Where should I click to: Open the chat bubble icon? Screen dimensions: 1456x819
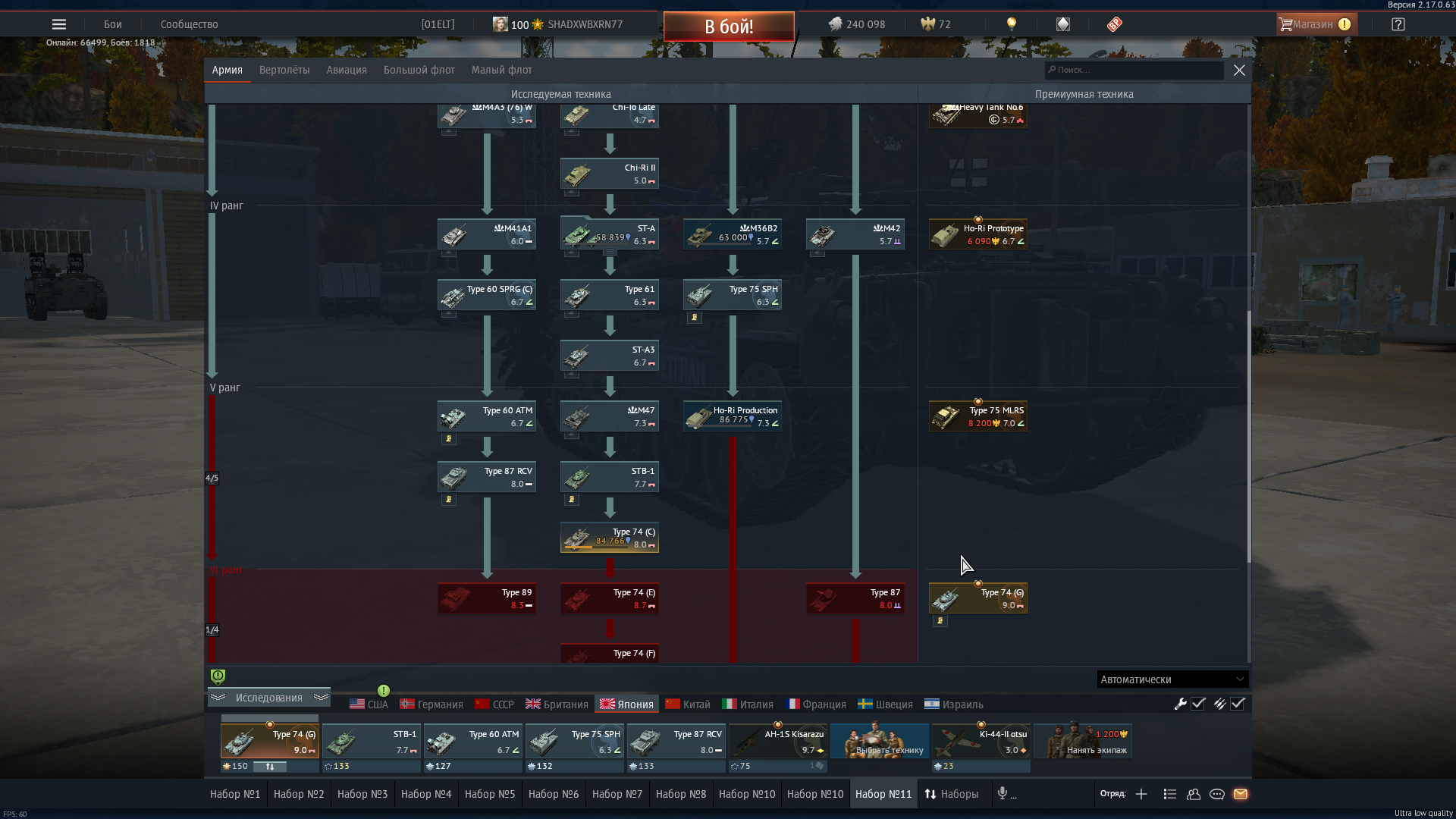(x=1217, y=794)
